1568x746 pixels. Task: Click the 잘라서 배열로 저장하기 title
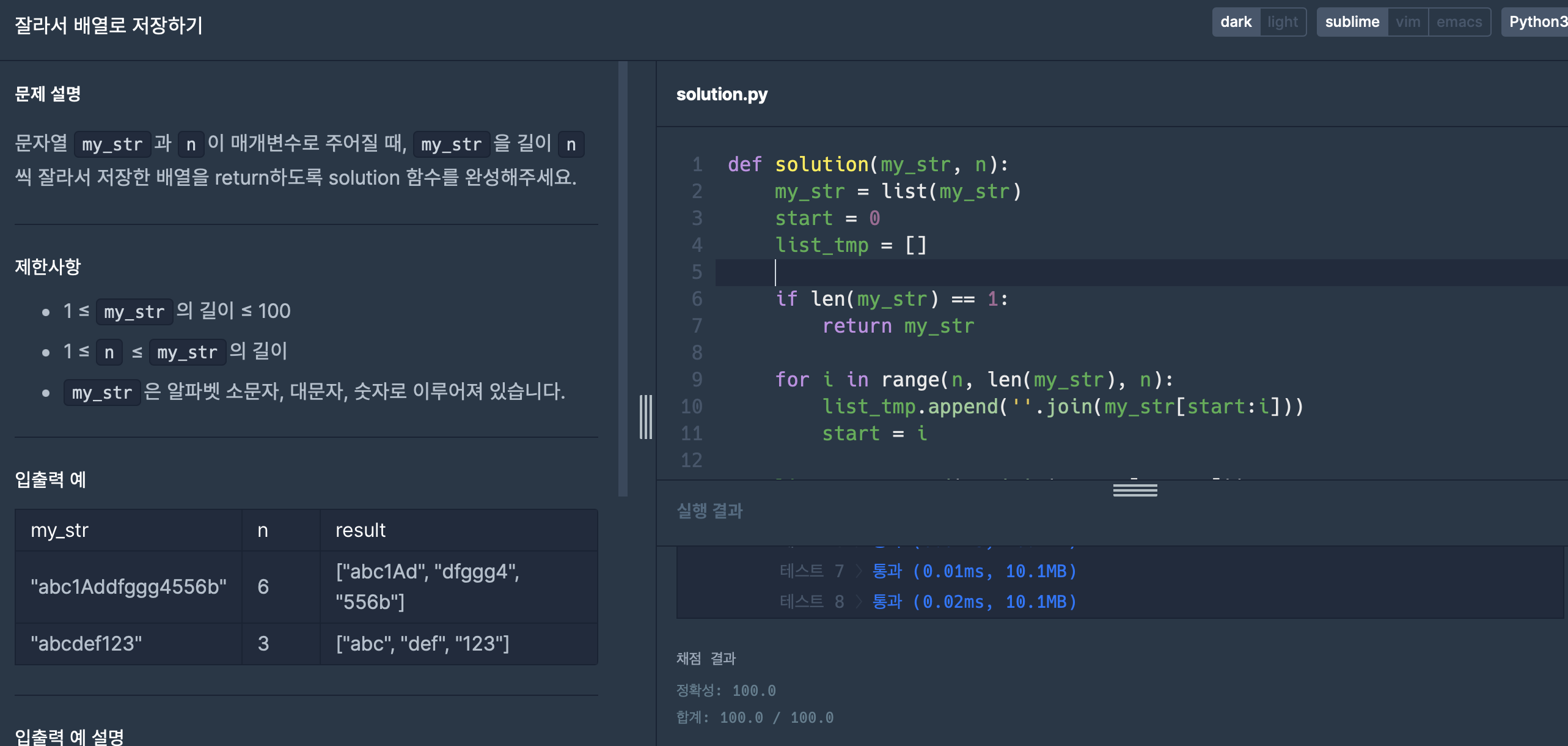[109, 25]
